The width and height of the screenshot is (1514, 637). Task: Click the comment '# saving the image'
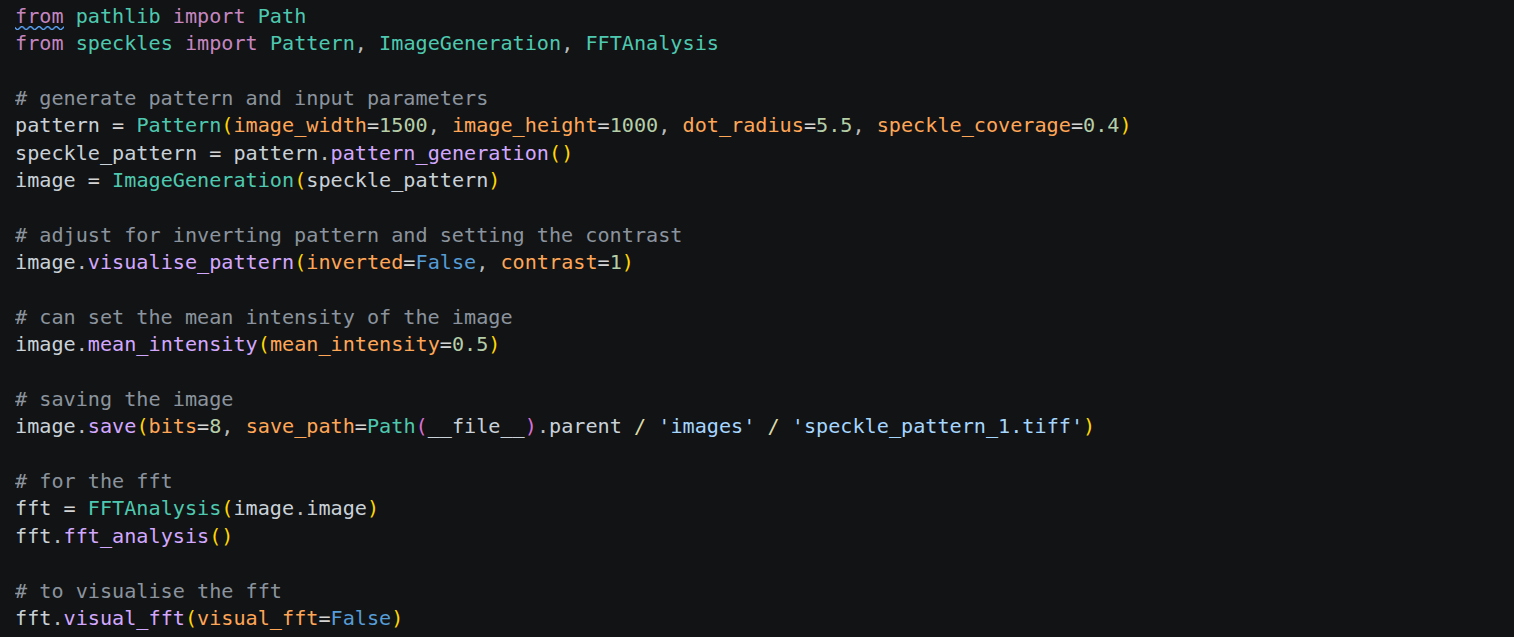[x=125, y=399]
